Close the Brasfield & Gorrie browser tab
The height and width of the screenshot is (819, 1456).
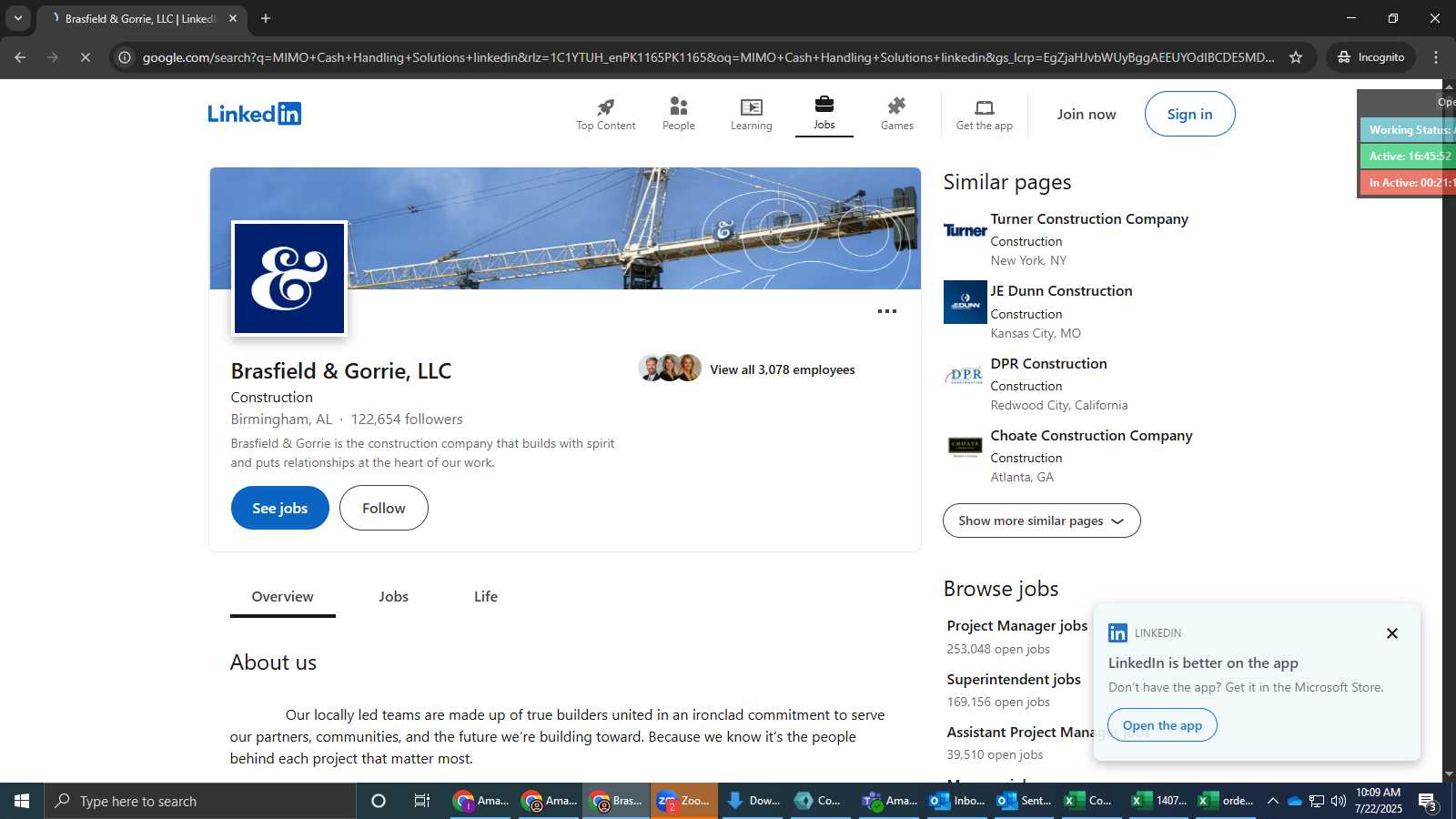pos(232,18)
